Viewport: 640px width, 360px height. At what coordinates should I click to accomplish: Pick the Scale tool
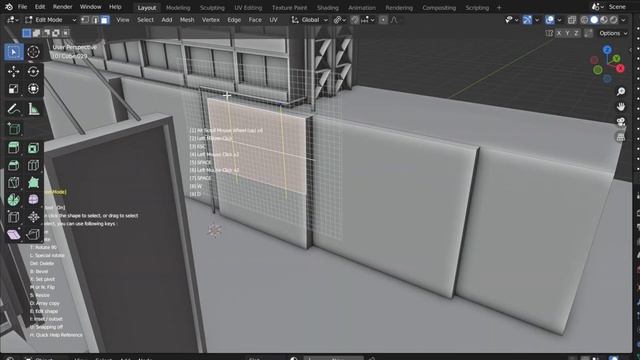14,89
